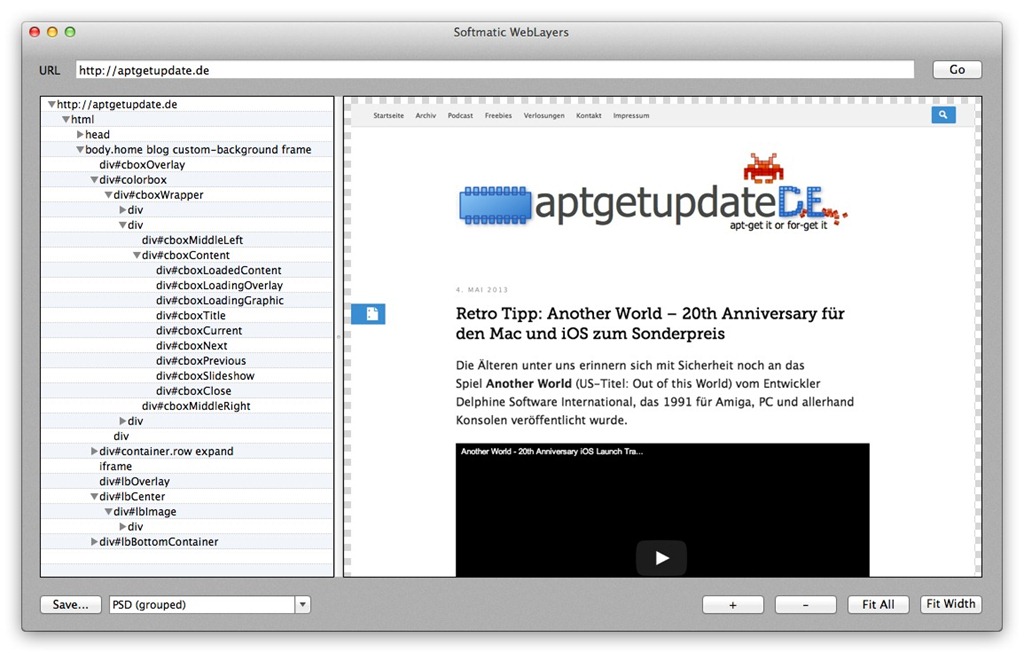Collapse the html tree node
Image resolution: width=1024 pixels, height=653 pixels.
pyautogui.click(x=66, y=119)
